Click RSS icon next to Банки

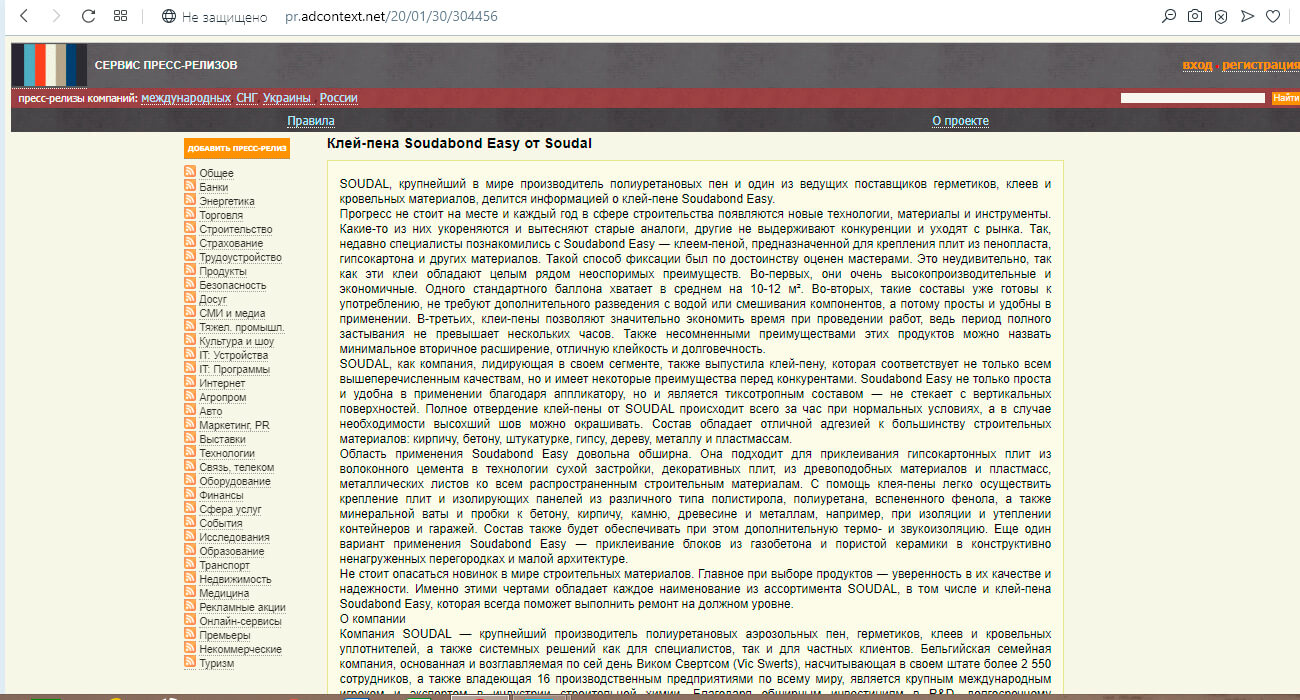(x=190, y=187)
